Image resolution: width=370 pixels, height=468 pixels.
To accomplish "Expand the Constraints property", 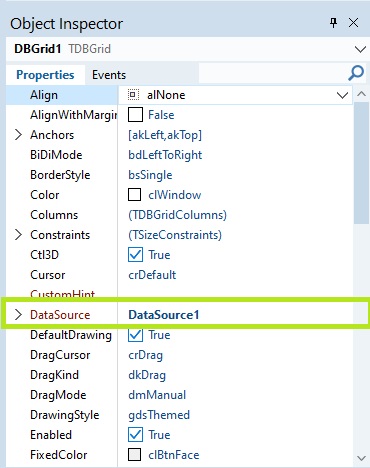I will coord(18,235).
